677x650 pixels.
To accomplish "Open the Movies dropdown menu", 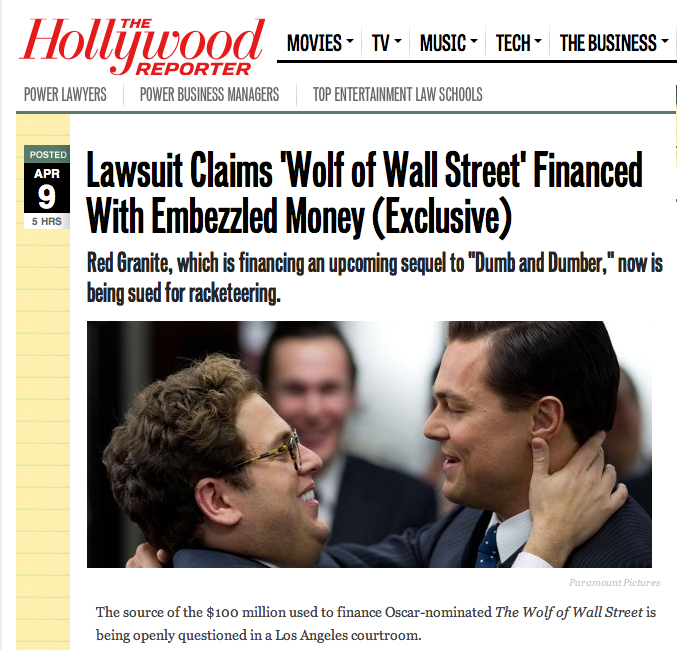I will pyautogui.click(x=320, y=43).
